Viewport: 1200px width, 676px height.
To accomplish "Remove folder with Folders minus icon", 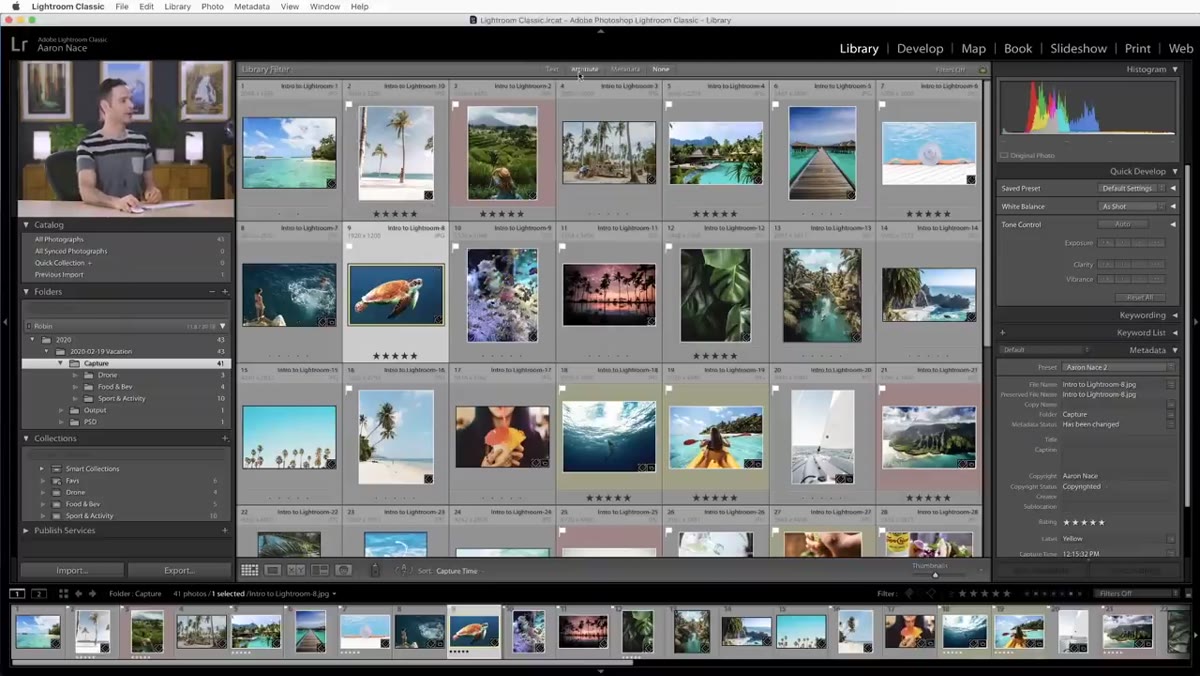I will [212, 292].
